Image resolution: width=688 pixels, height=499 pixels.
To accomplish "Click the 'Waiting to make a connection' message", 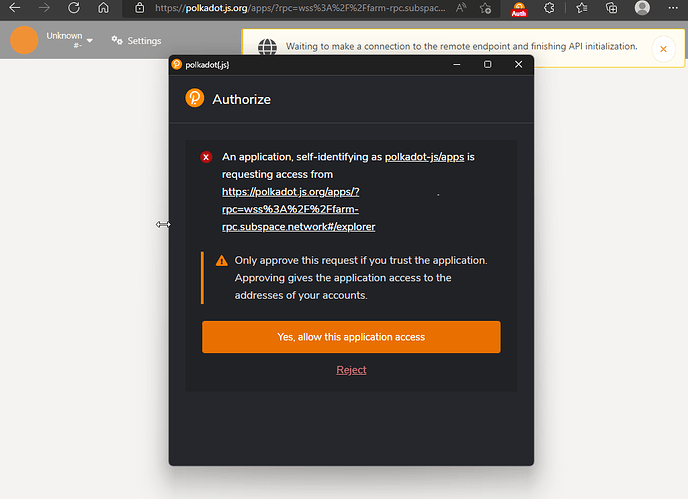I will click(x=461, y=46).
